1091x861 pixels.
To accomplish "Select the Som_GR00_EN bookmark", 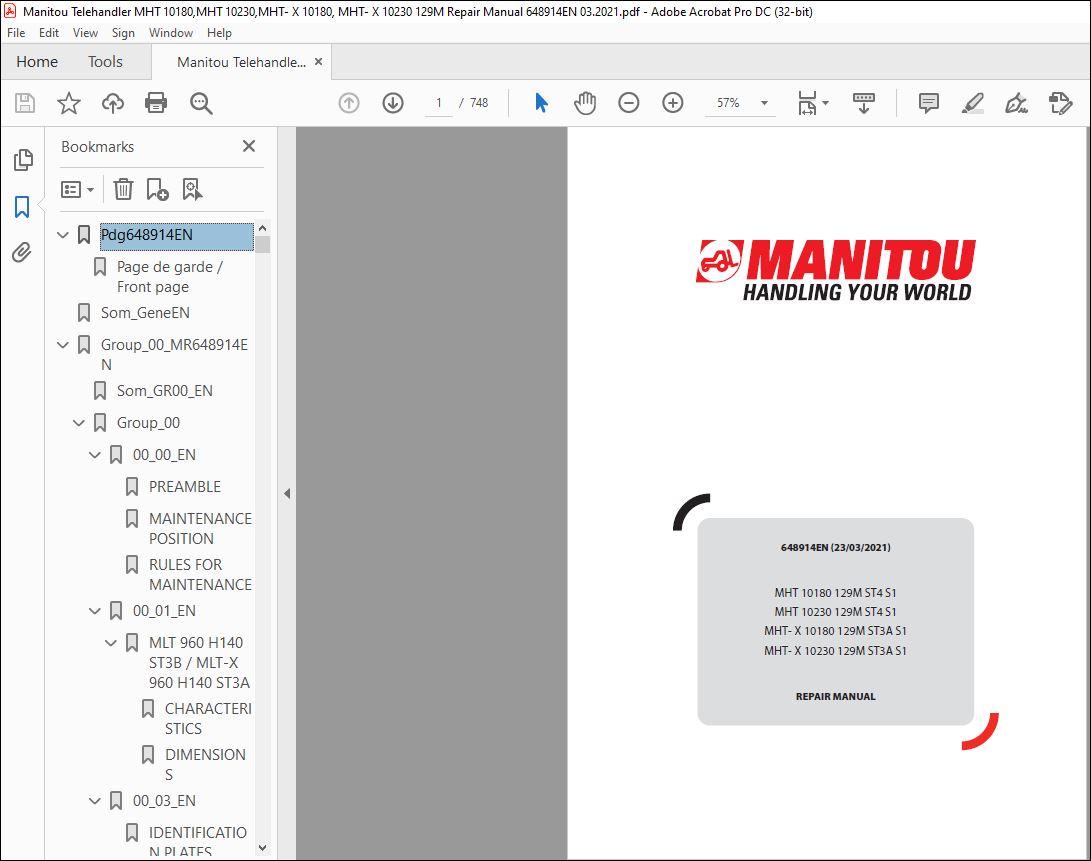I will (x=164, y=390).
